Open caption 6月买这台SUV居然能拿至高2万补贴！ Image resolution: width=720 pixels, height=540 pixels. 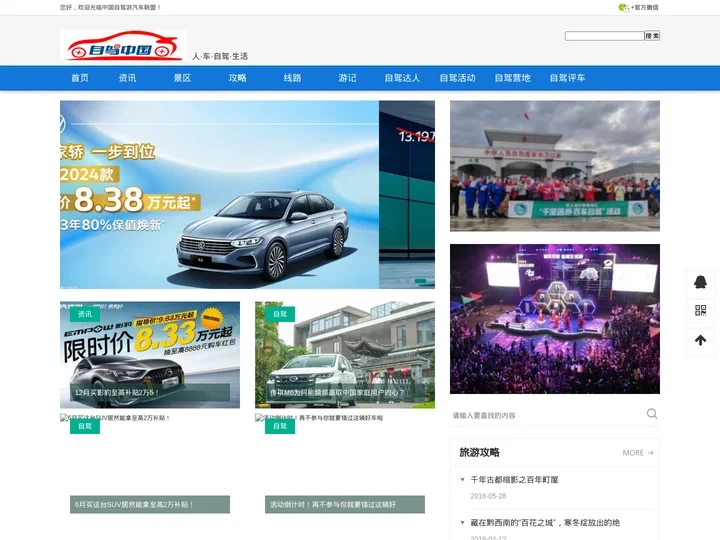[x=150, y=504]
